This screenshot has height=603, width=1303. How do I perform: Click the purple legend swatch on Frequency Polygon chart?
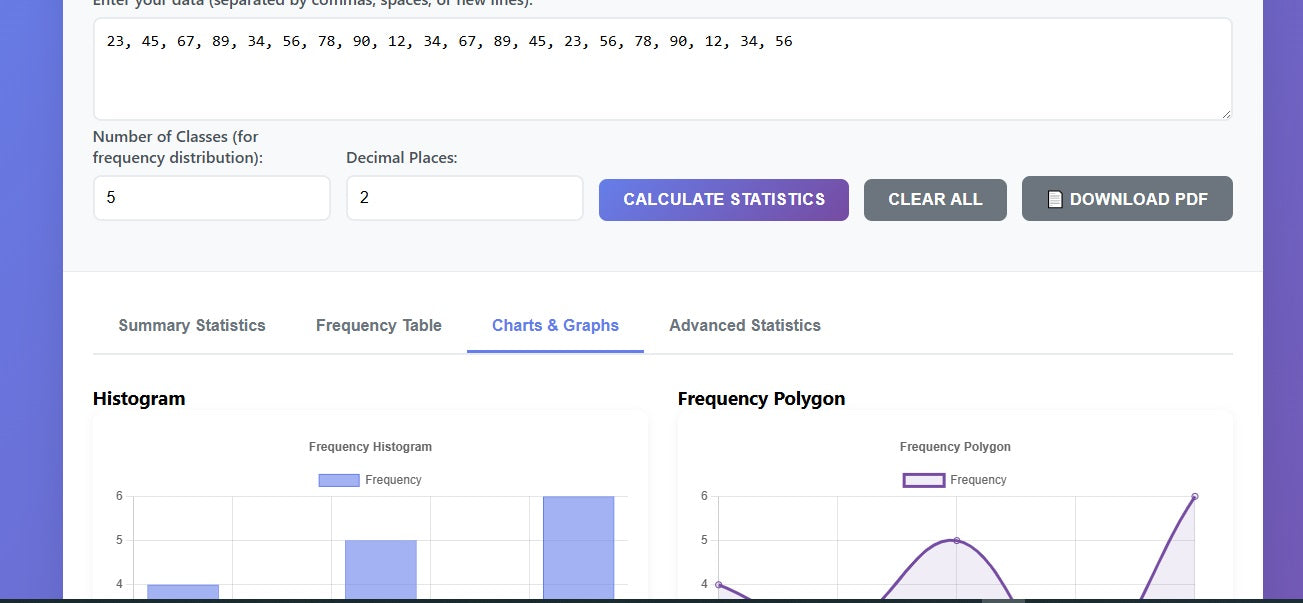(922, 480)
